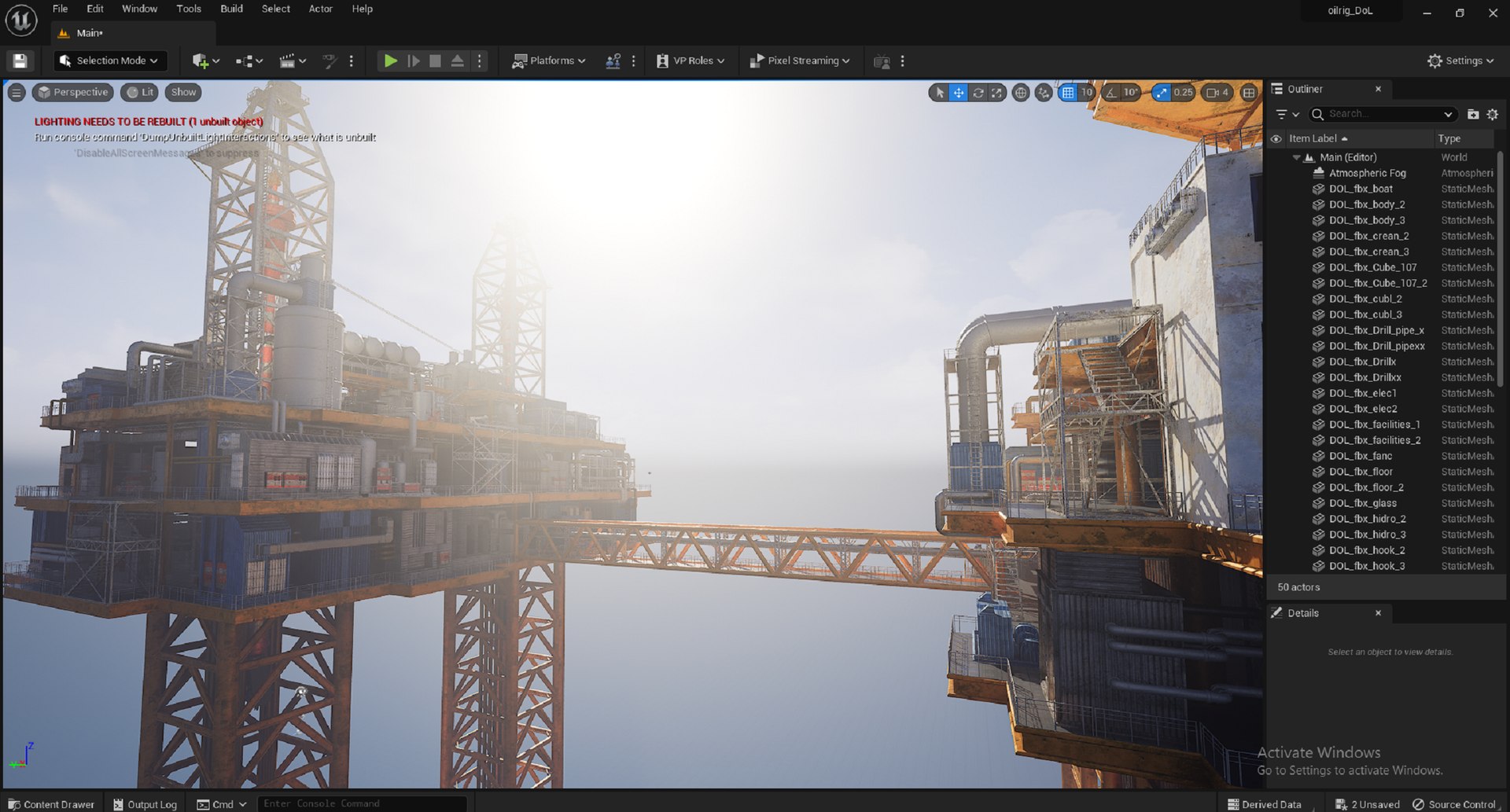Save the current level with the floppy icon

pyautogui.click(x=20, y=61)
